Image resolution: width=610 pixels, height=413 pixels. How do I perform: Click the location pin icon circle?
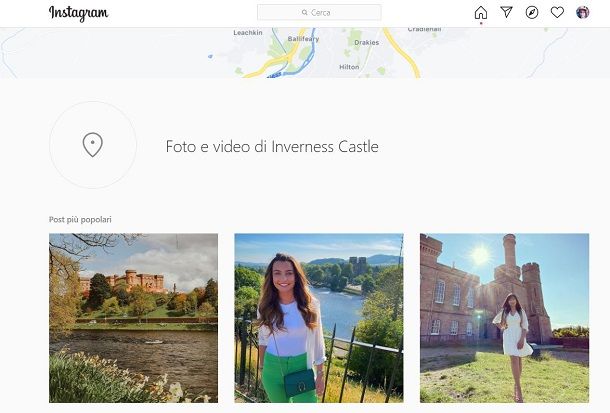coord(93,145)
